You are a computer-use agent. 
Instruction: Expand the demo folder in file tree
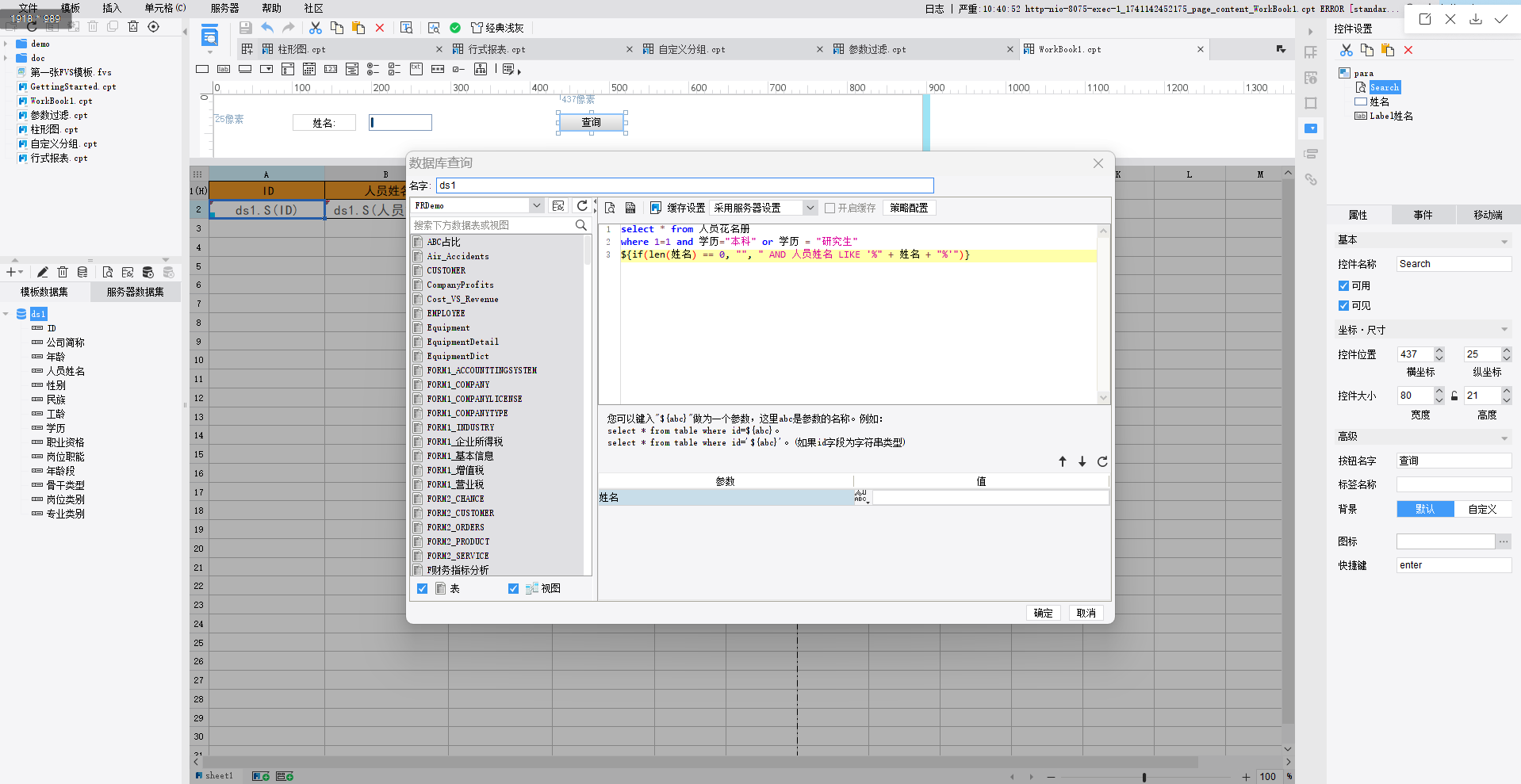(x=6, y=44)
